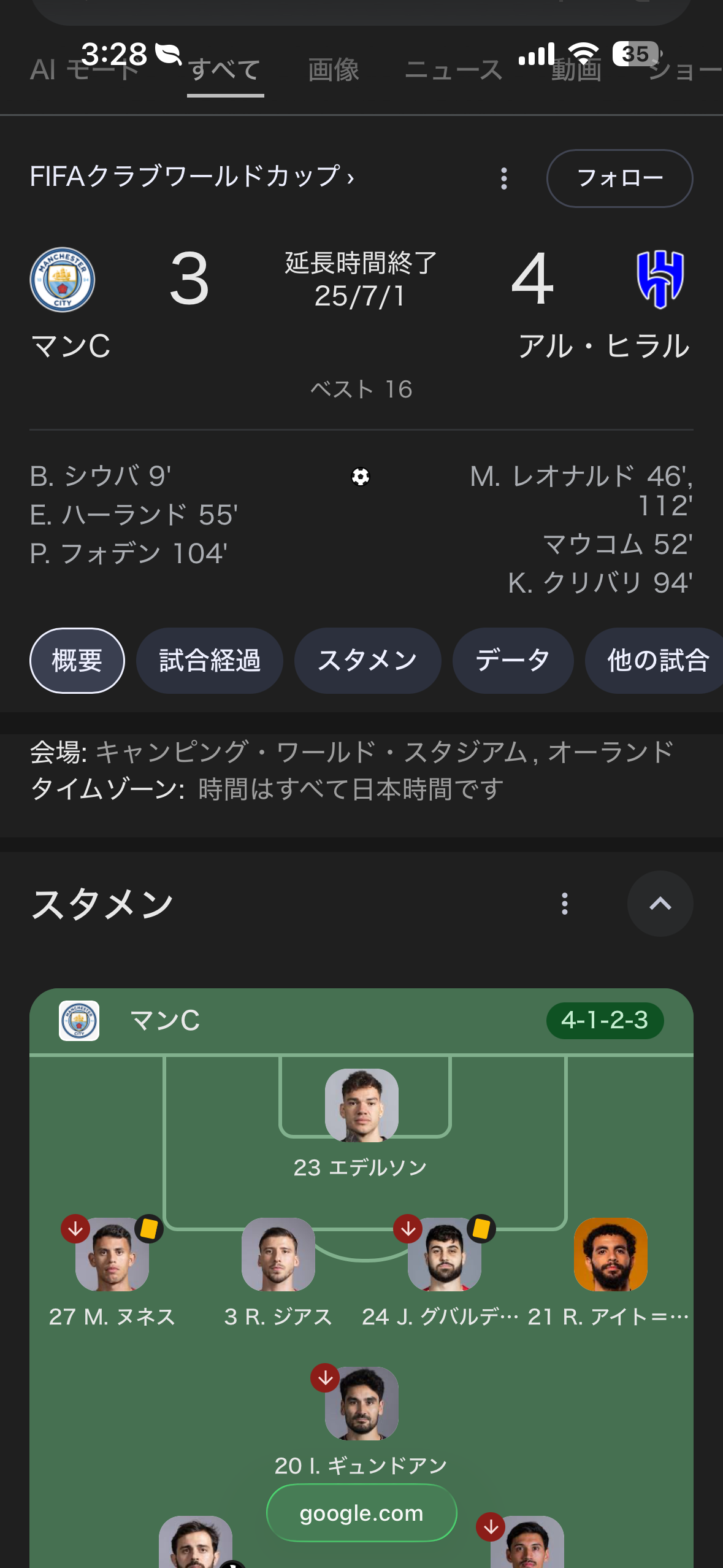The width and height of the screenshot is (723, 1568).
Task: Tap substitution arrow on 20 I. ギュンドアン
Action: [326, 1378]
